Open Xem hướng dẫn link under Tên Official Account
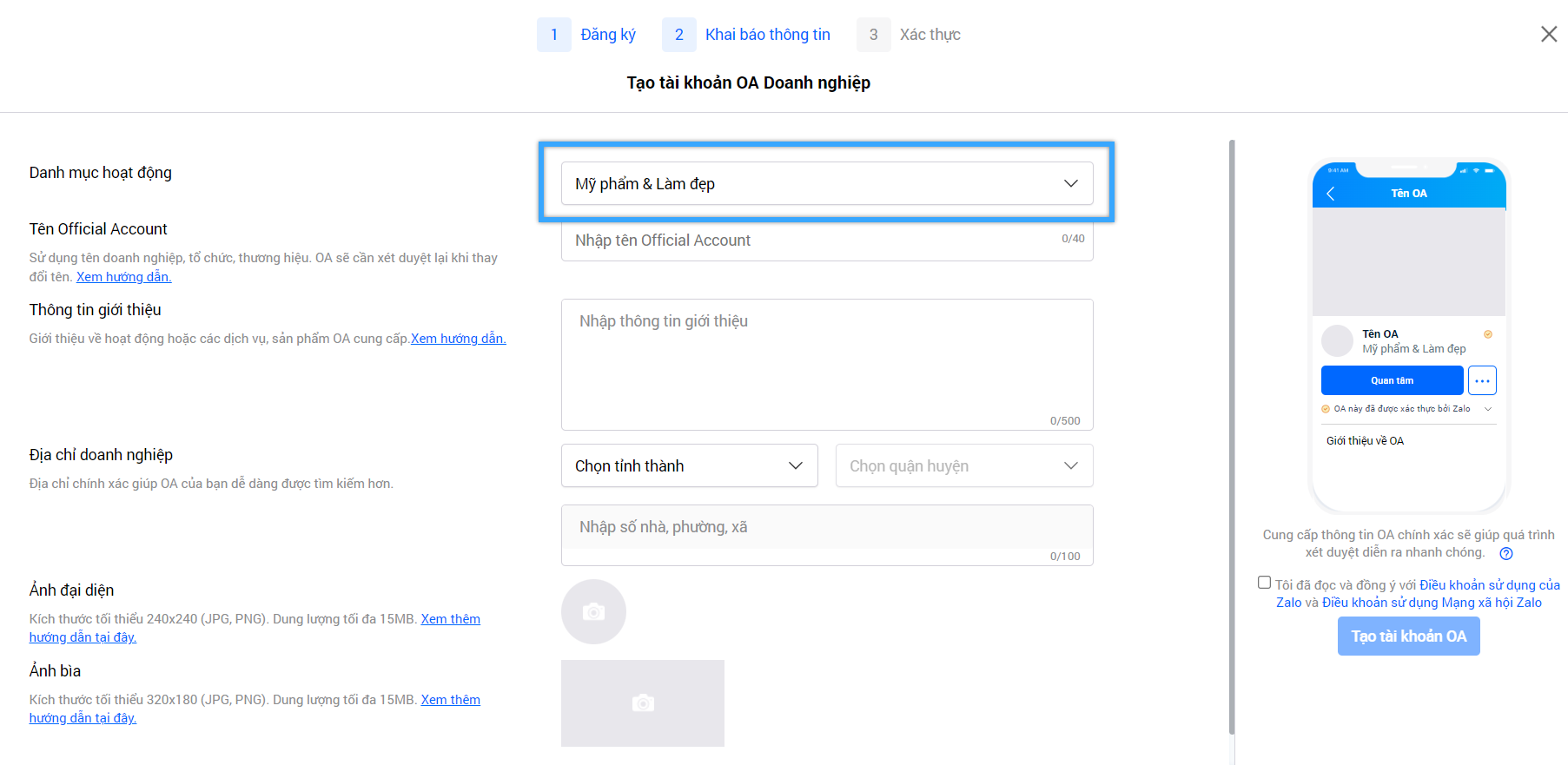This screenshot has height=765, width=1568. (x=123, y=277)
